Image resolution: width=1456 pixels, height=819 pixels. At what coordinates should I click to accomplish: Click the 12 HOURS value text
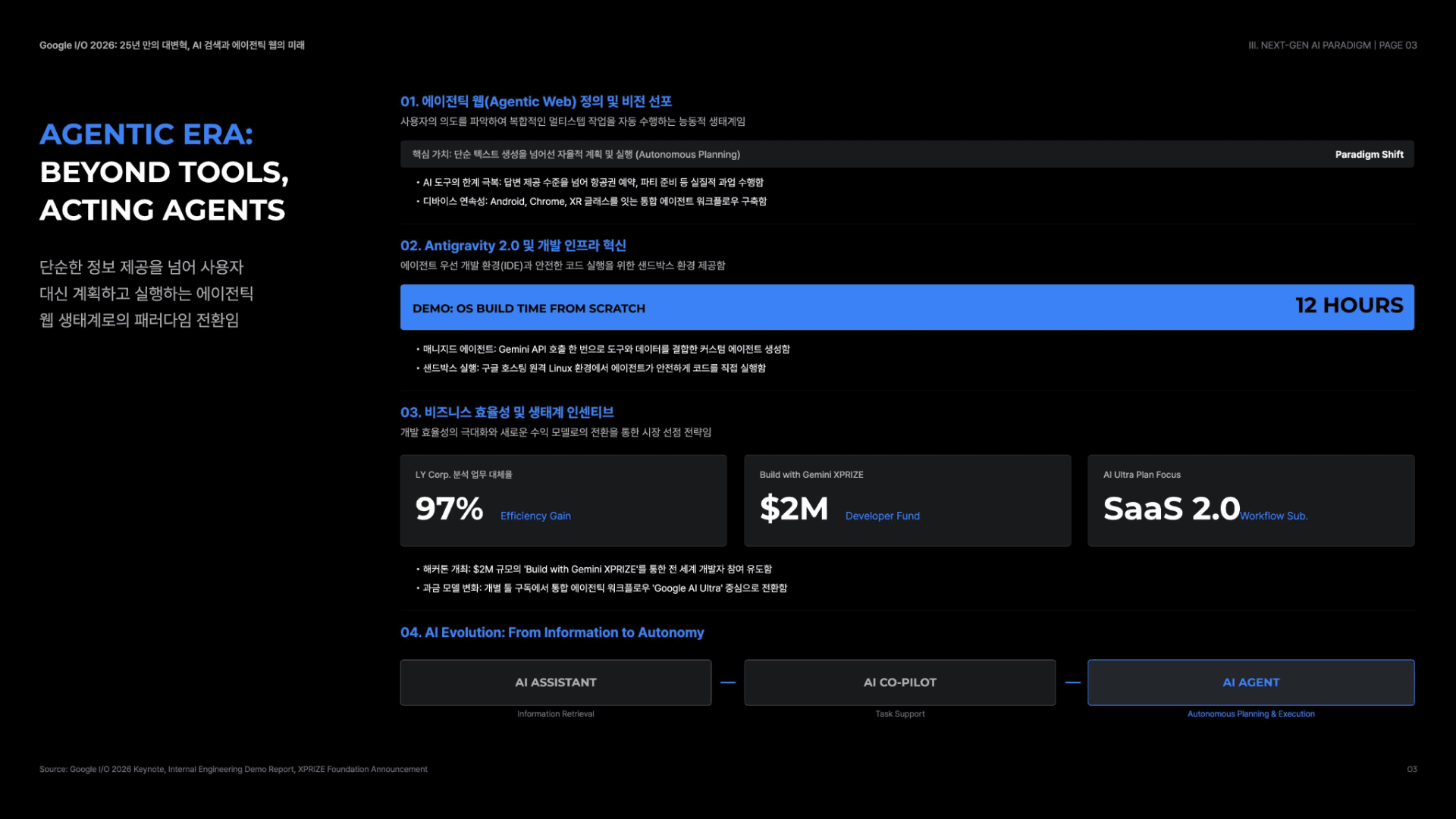1349,306
